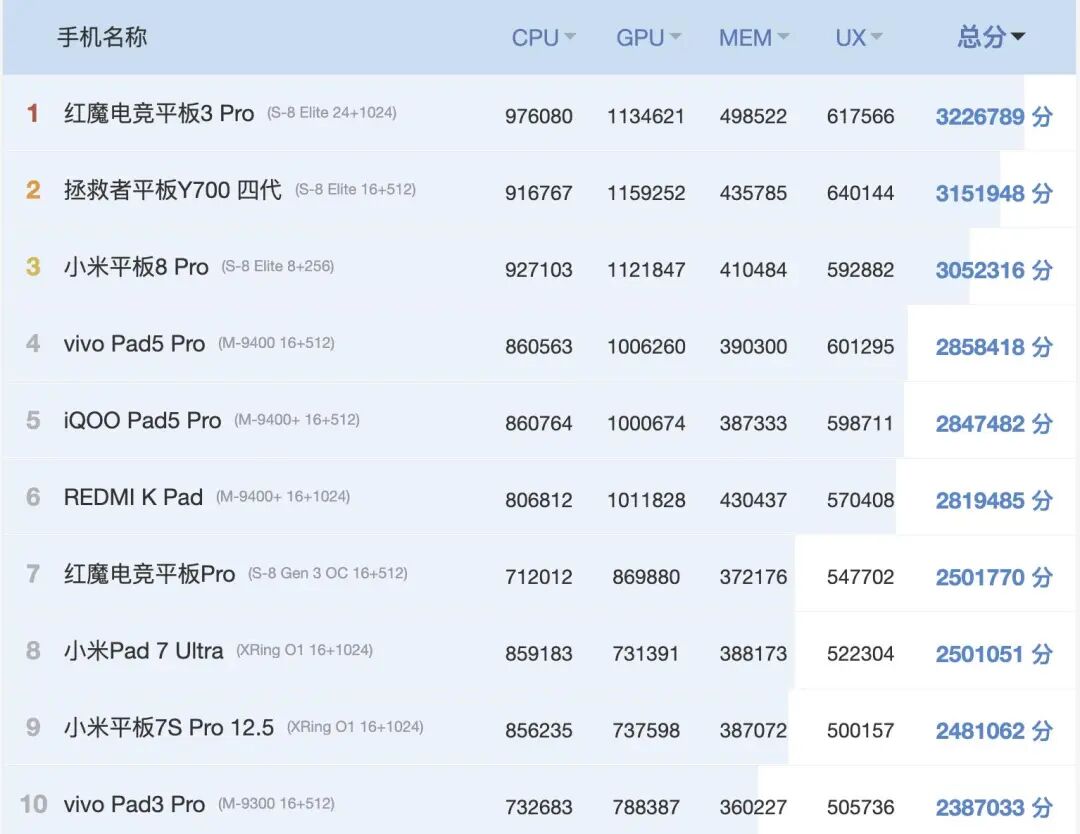Click the rank 1 badge
Image resolution: width=1080 pixels, height=834 pixels.
pos(32,113)
